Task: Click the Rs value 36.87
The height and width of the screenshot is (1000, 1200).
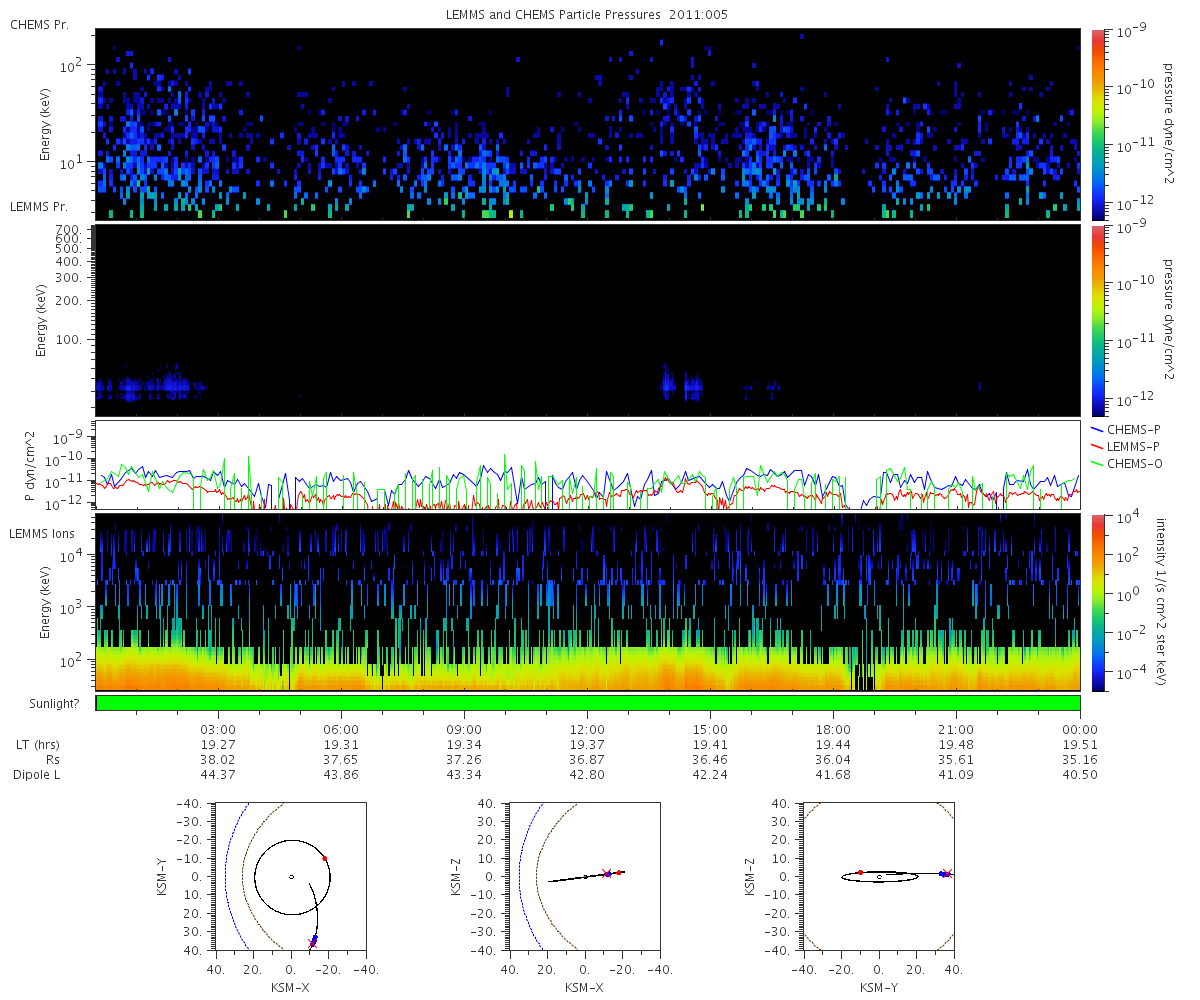Action: click(587, 759)
